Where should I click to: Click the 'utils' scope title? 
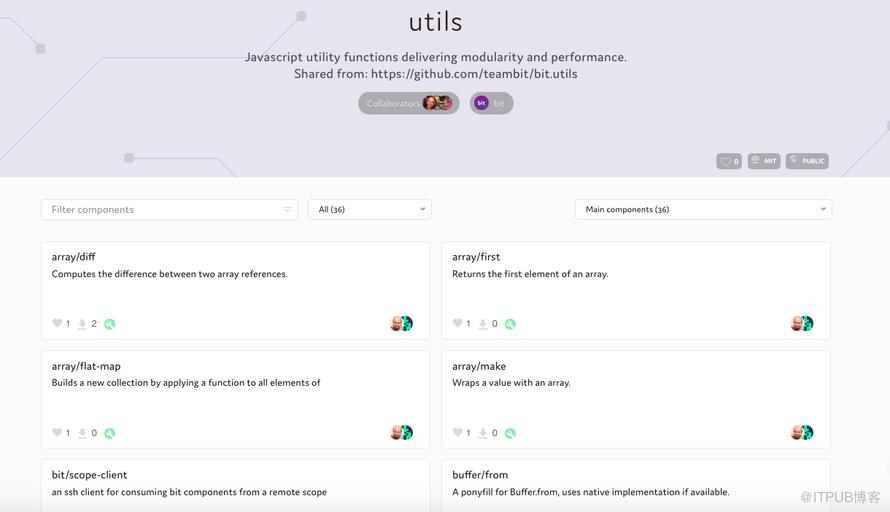coord(435,22)
